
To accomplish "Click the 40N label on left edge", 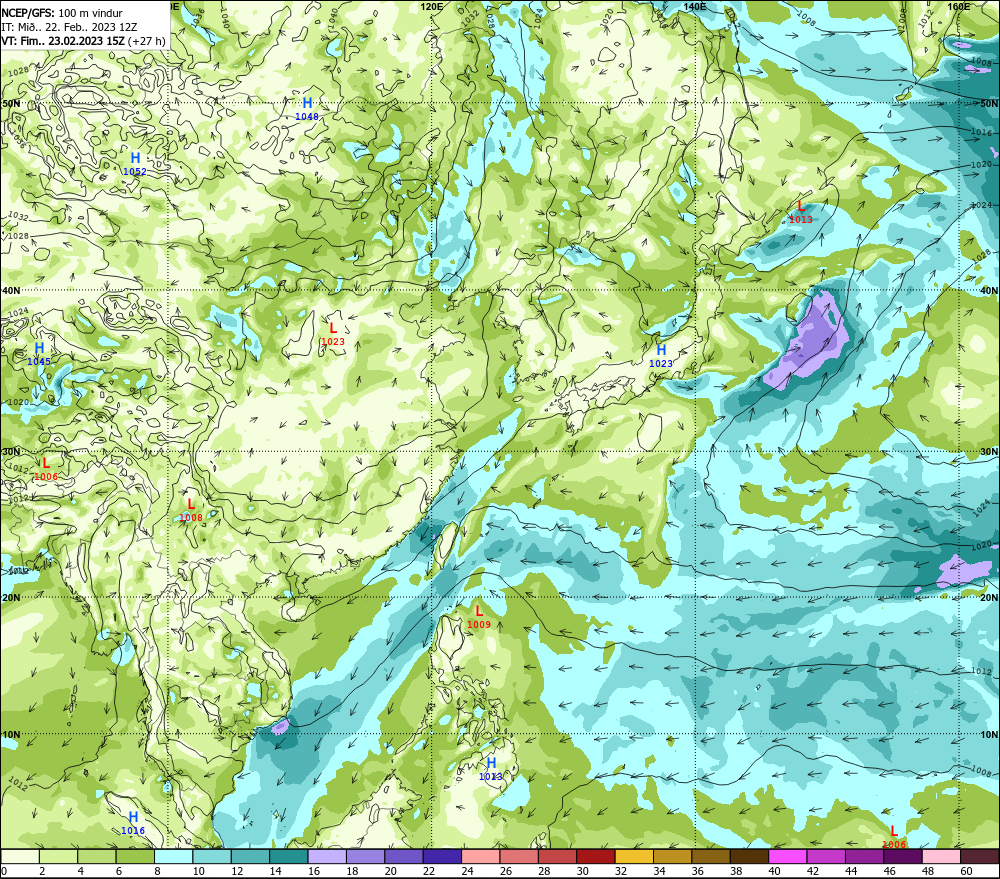I will 11,290.
